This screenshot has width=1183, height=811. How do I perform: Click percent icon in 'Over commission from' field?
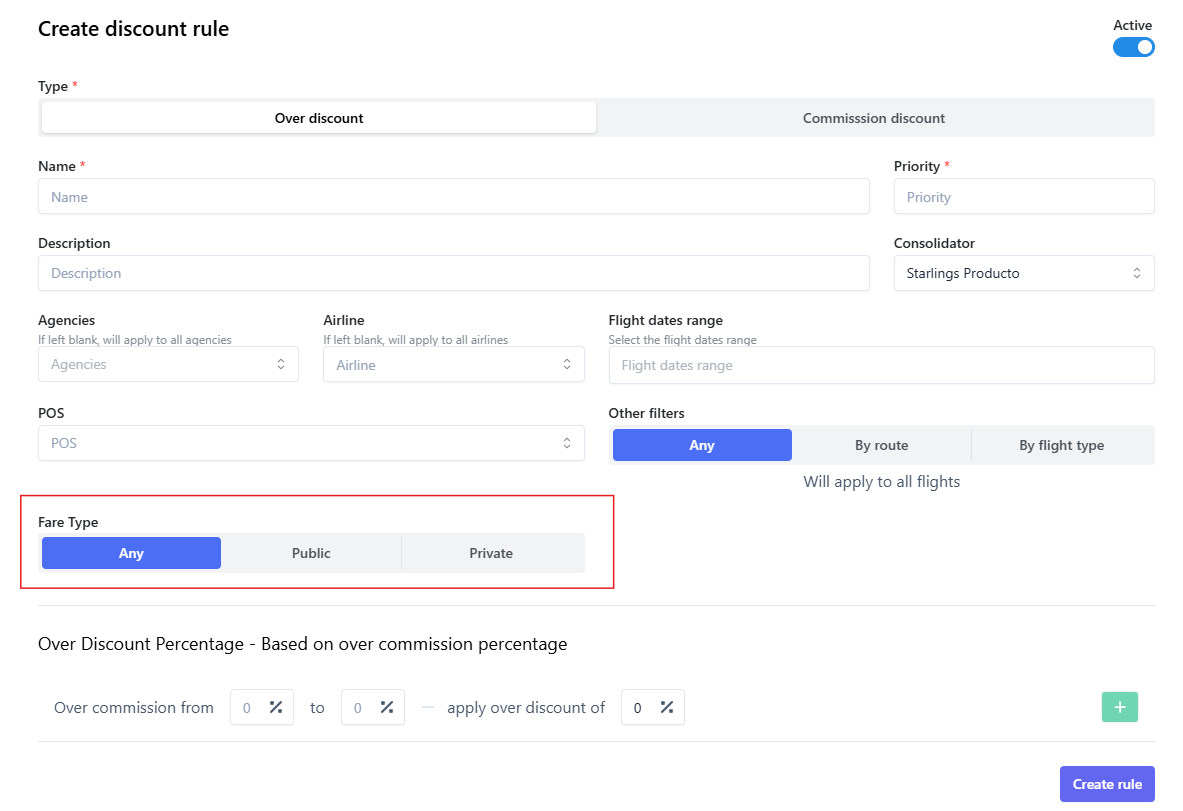(x=276, y=708)
